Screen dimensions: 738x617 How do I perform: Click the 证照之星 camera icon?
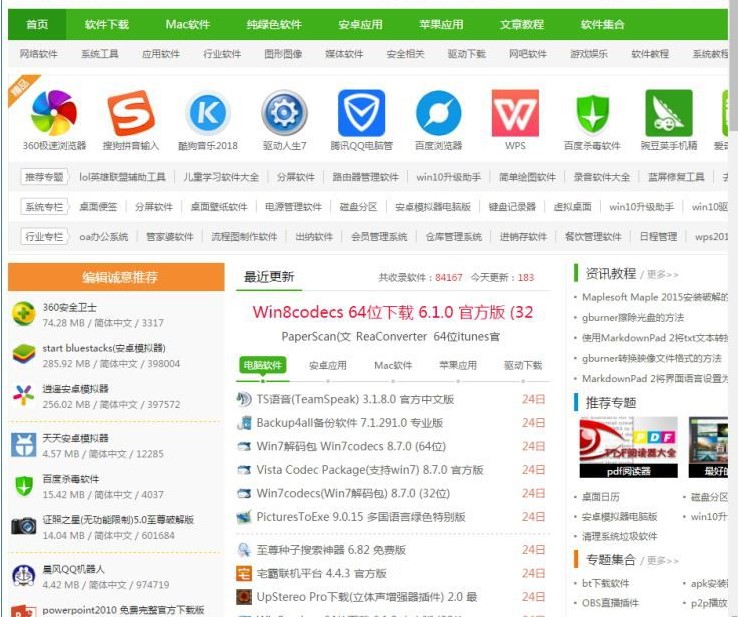(x=24, y=526)
